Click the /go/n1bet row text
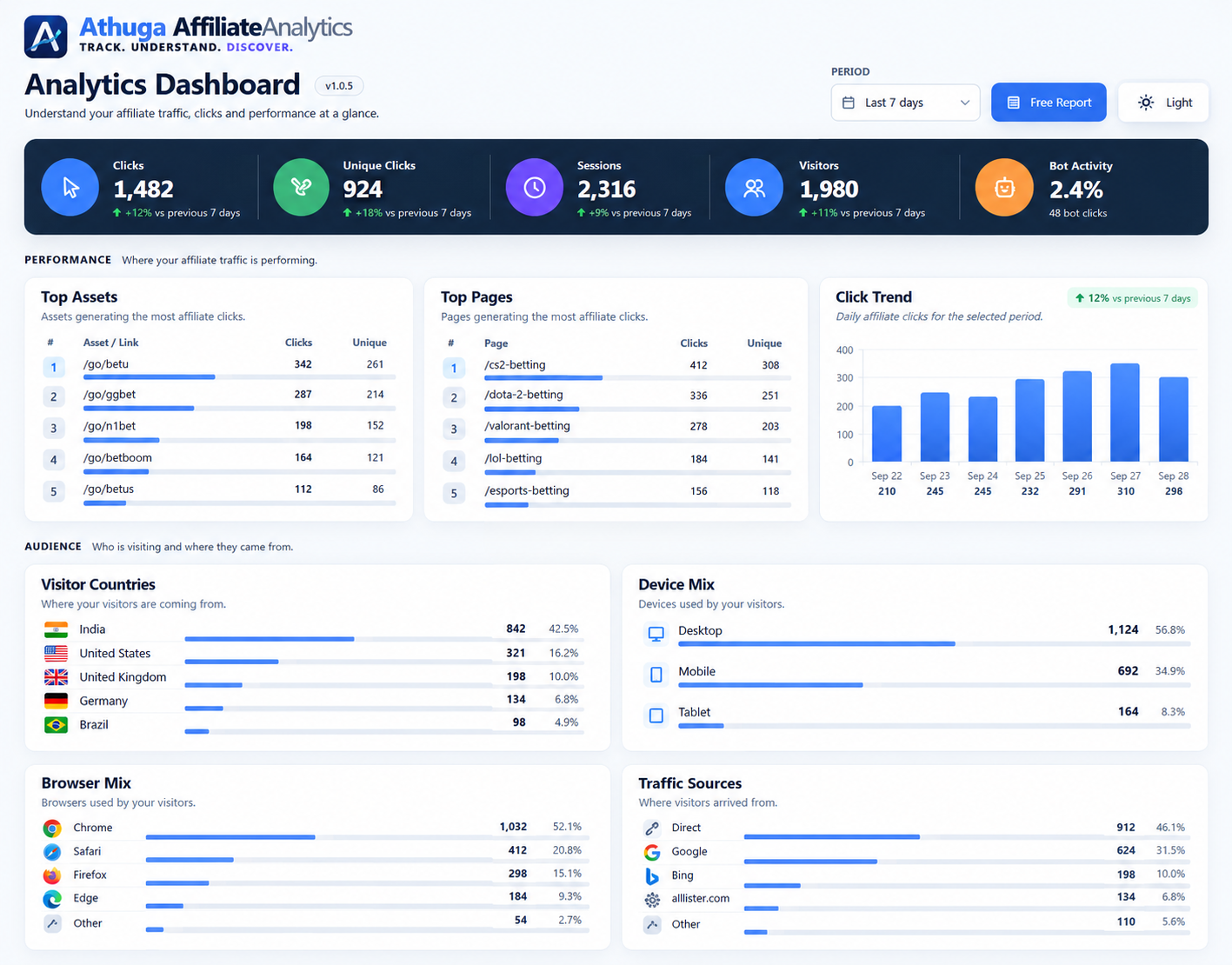Screen dimensions: 1232x965 110,426
